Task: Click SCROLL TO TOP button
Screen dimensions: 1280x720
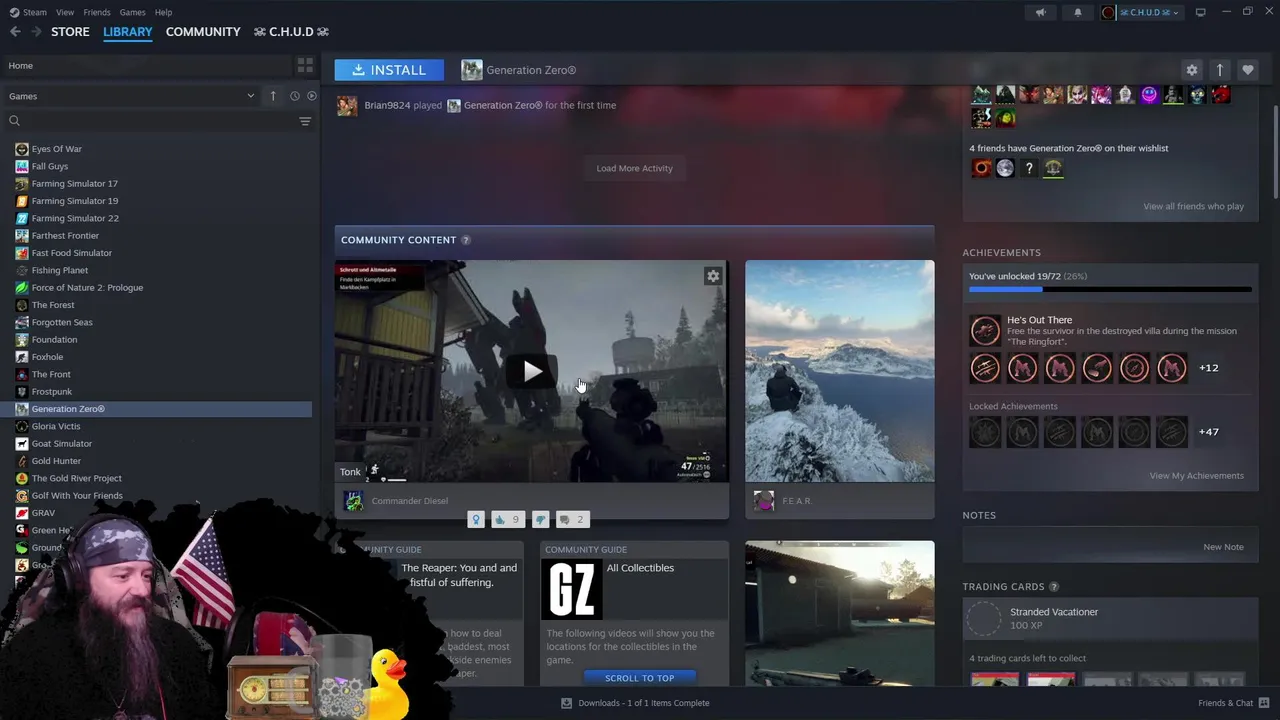Action: click(x=639, y=678)
